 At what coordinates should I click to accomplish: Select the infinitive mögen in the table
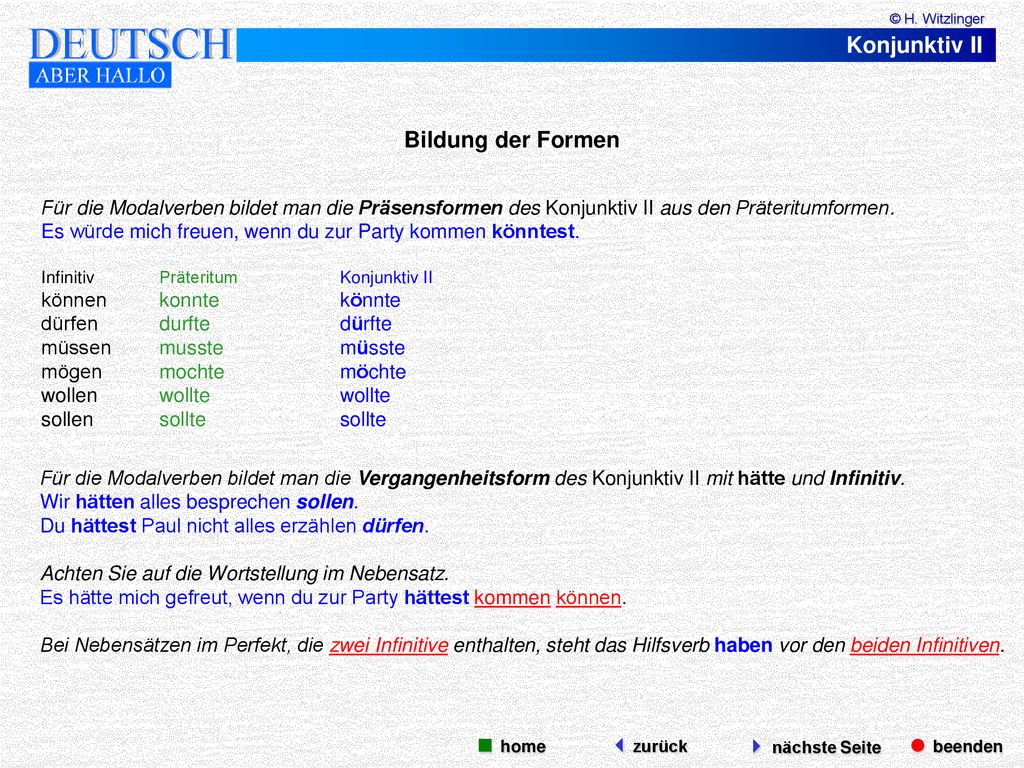click(71, 372)
